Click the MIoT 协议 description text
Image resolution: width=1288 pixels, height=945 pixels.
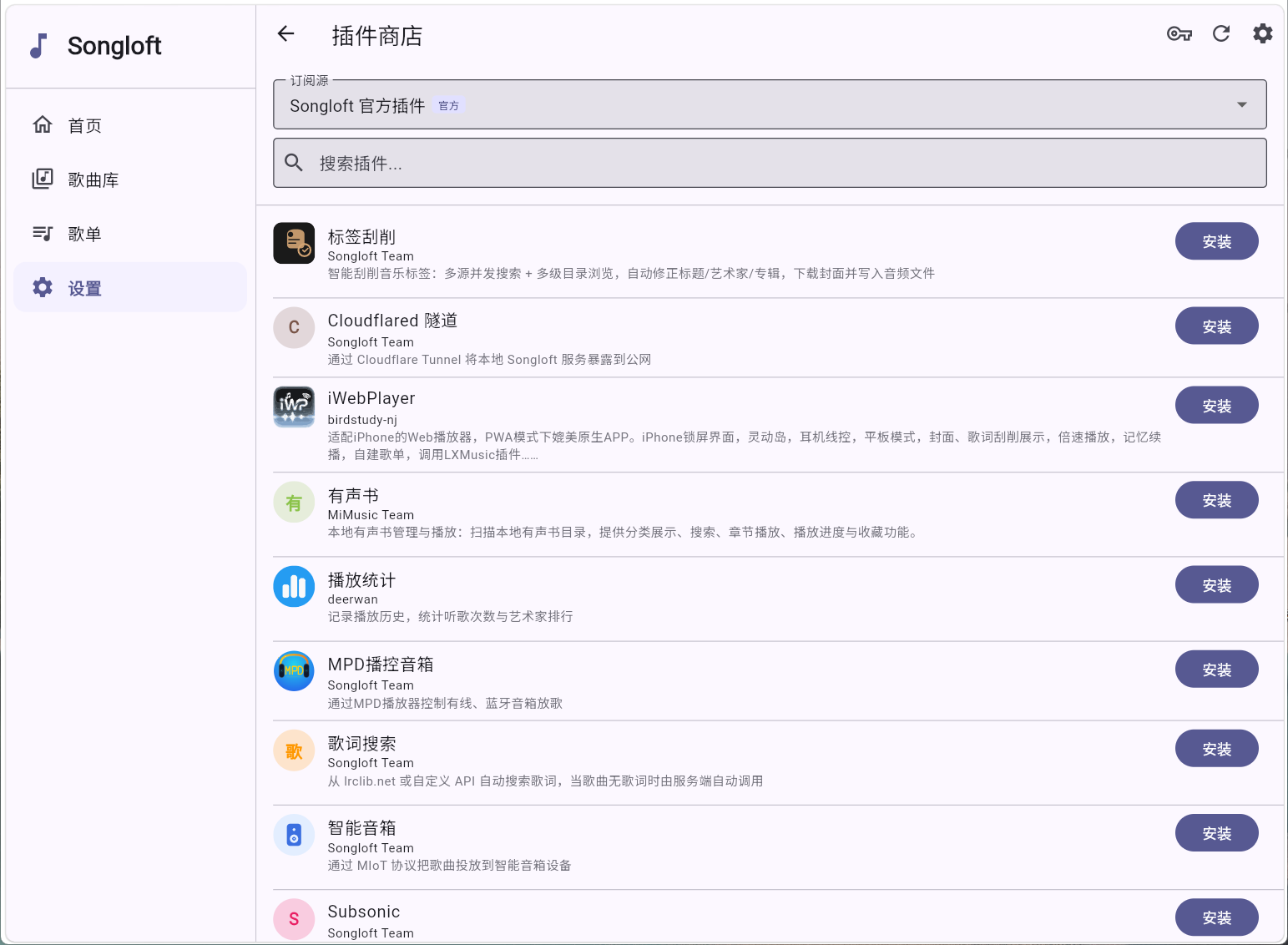(x=449, y=866)
